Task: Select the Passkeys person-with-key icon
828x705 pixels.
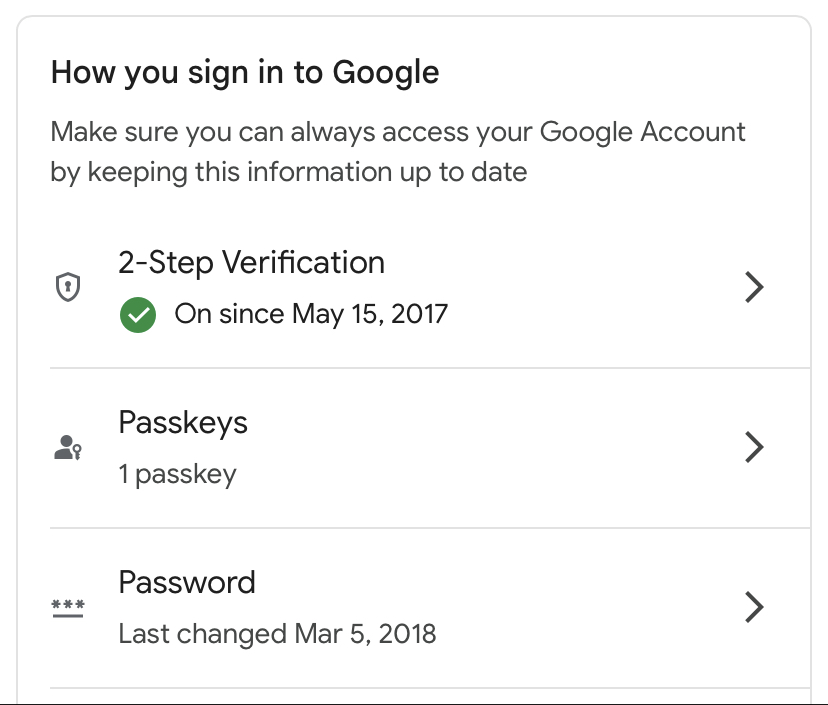Action: click(x=66, y=447)
